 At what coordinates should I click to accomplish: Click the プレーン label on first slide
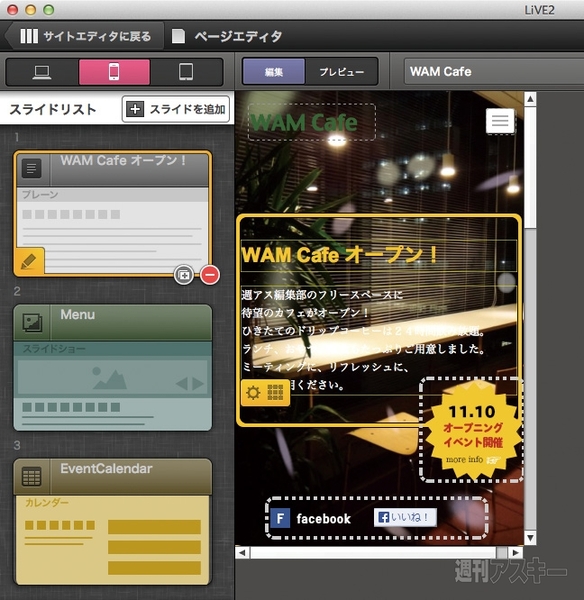pyautogui.click(x=40, y=194)
